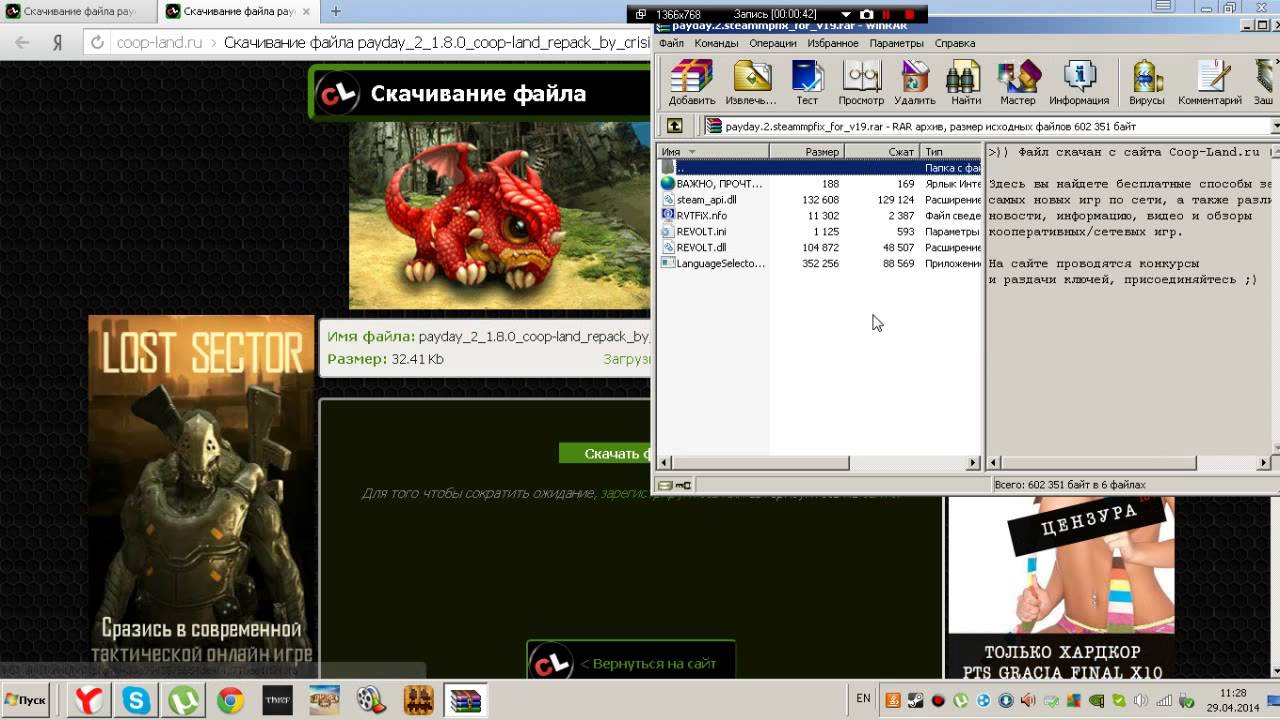Open the recorder's options dropdown arrow
The width and height of the screenshot is (1280, 720).
(848, 14)
